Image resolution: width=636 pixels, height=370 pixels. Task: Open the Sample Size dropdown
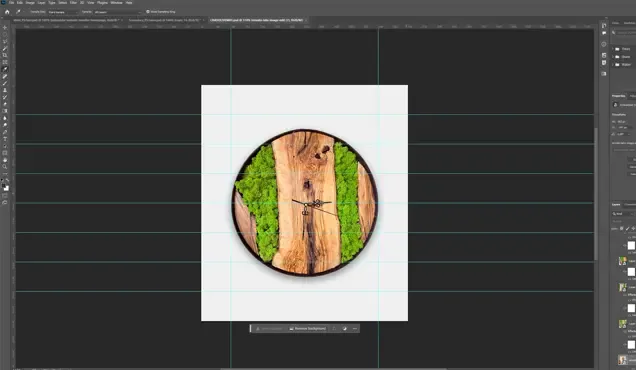tap(63, 12)
